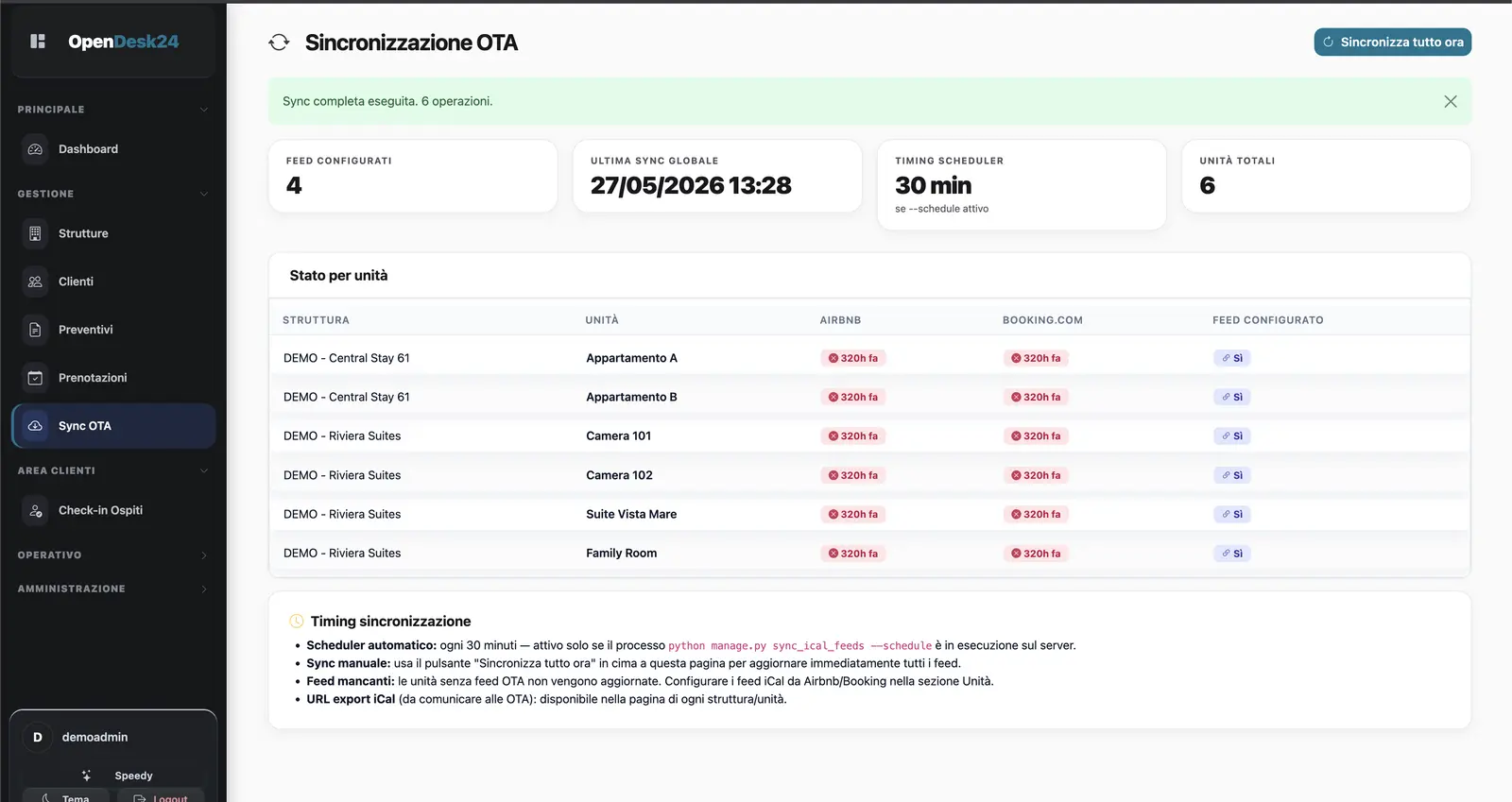Click the Sì feed badge for Appartamento A
The width and height of the screenshot is (1512, 802).
(x=1232, y=358)
